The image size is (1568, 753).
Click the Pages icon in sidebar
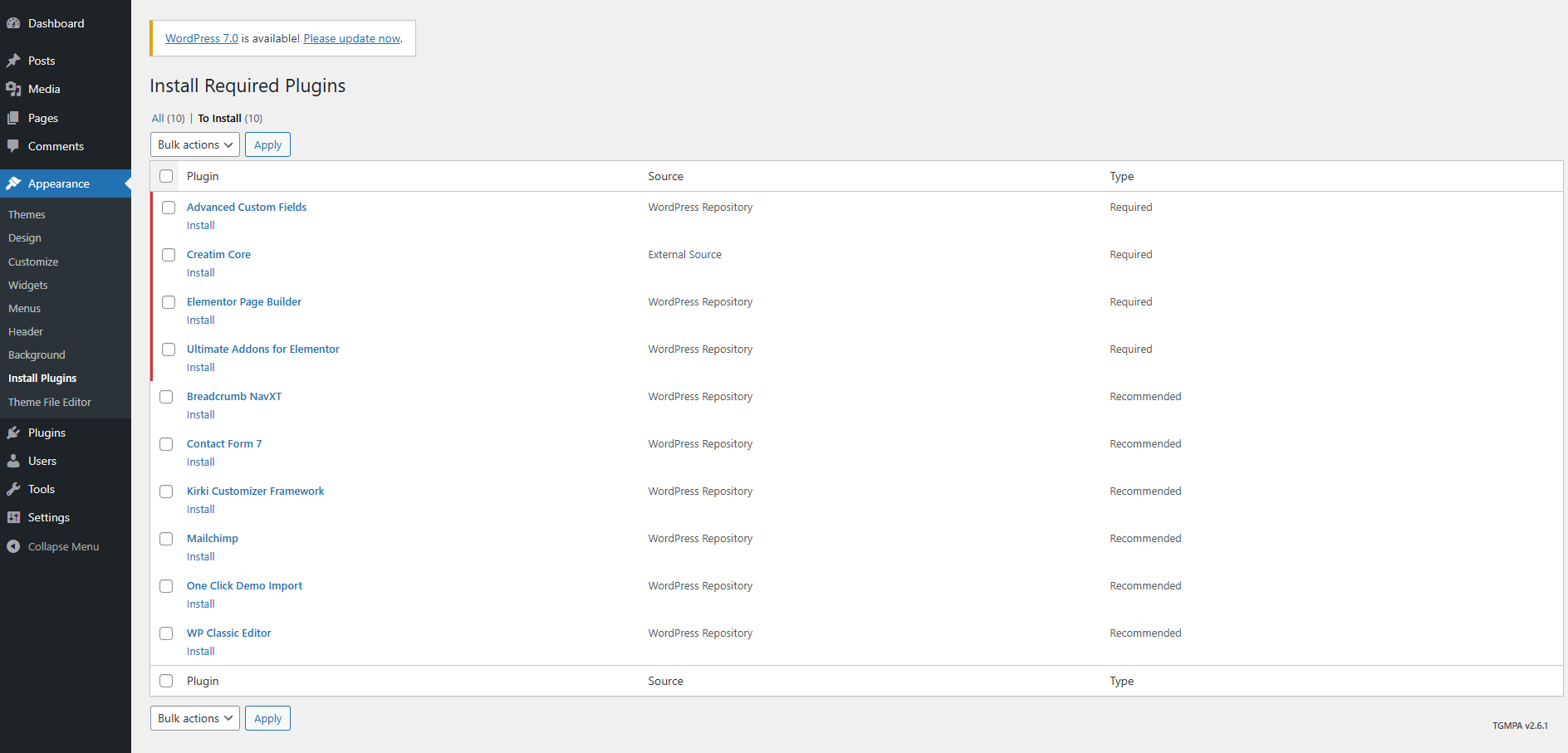tap(13, 118)
